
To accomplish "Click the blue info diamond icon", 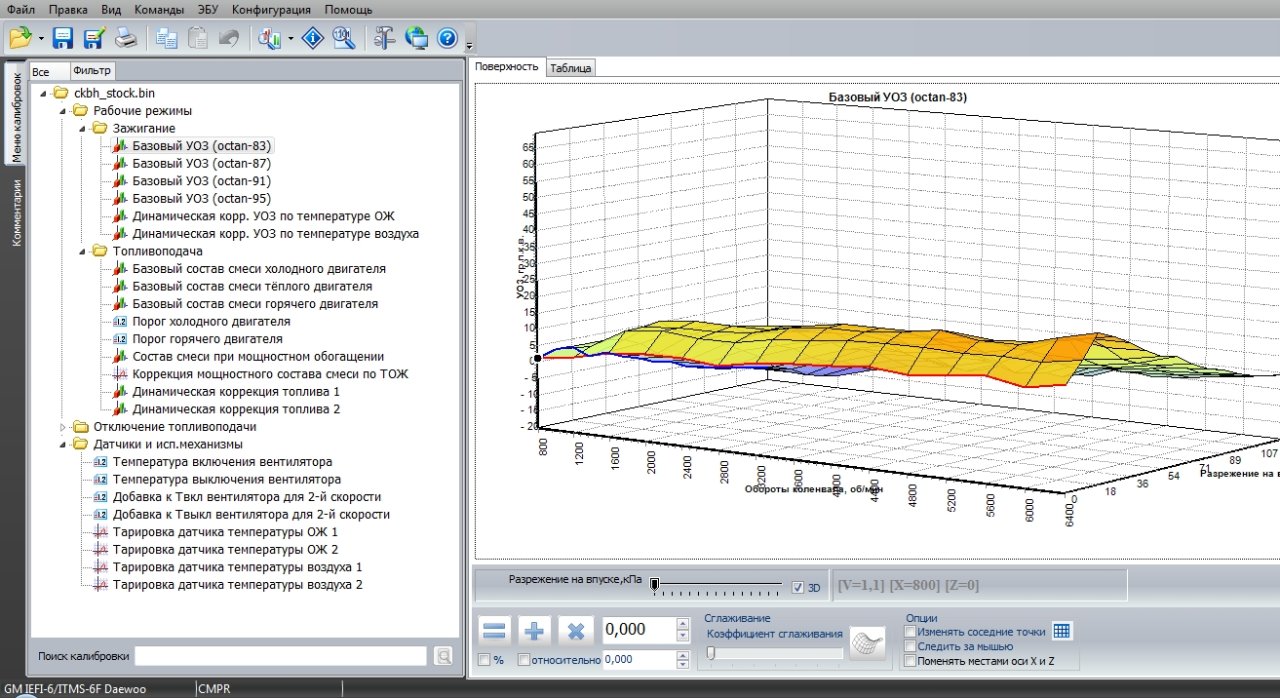I will click(x=313, y=39).
